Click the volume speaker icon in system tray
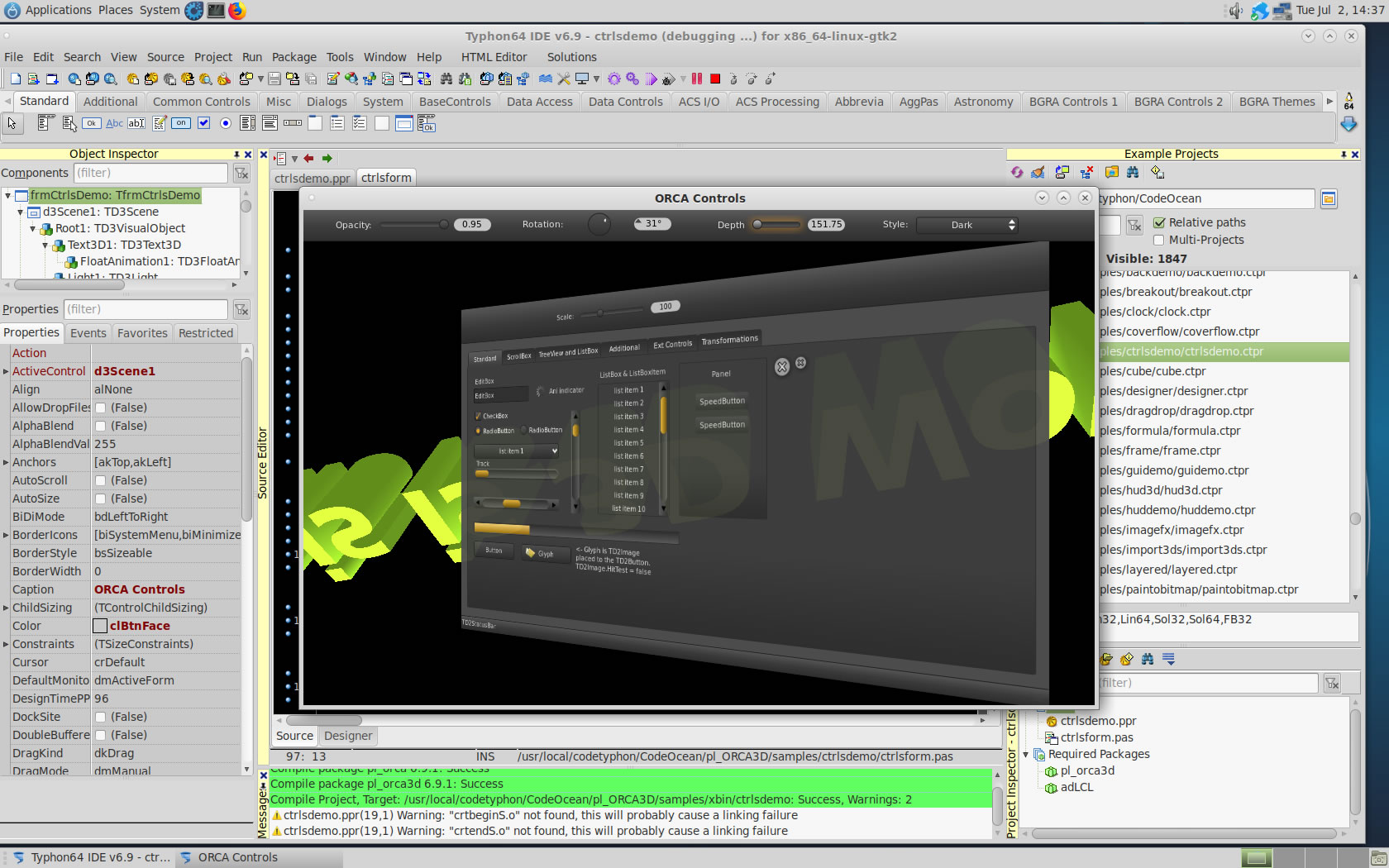Viewport: 1389px width, 868px height. coord(1235,11)
